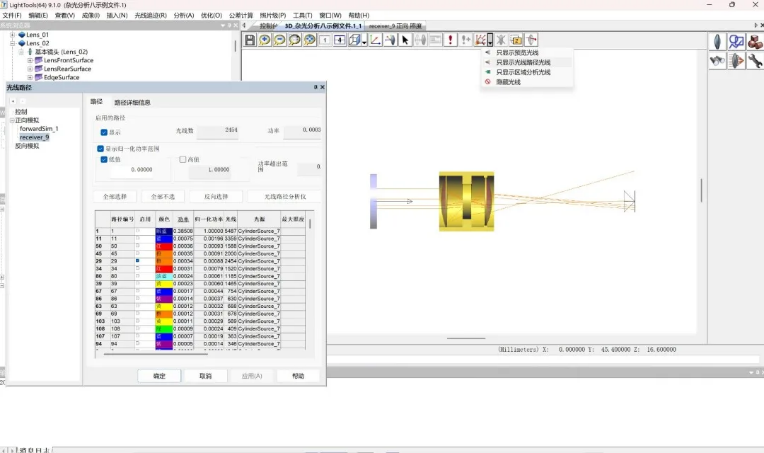
Task: Click the red exclamation mark icon
Action: 451,40
